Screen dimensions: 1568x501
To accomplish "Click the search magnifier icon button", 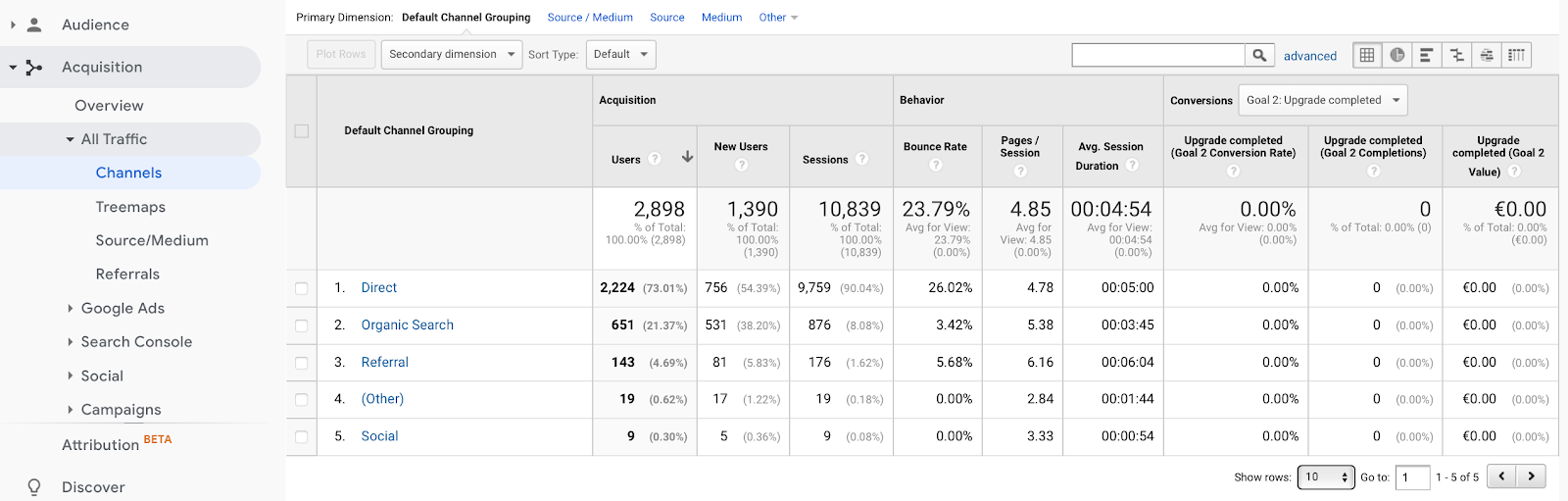I will click(1259, 55).
